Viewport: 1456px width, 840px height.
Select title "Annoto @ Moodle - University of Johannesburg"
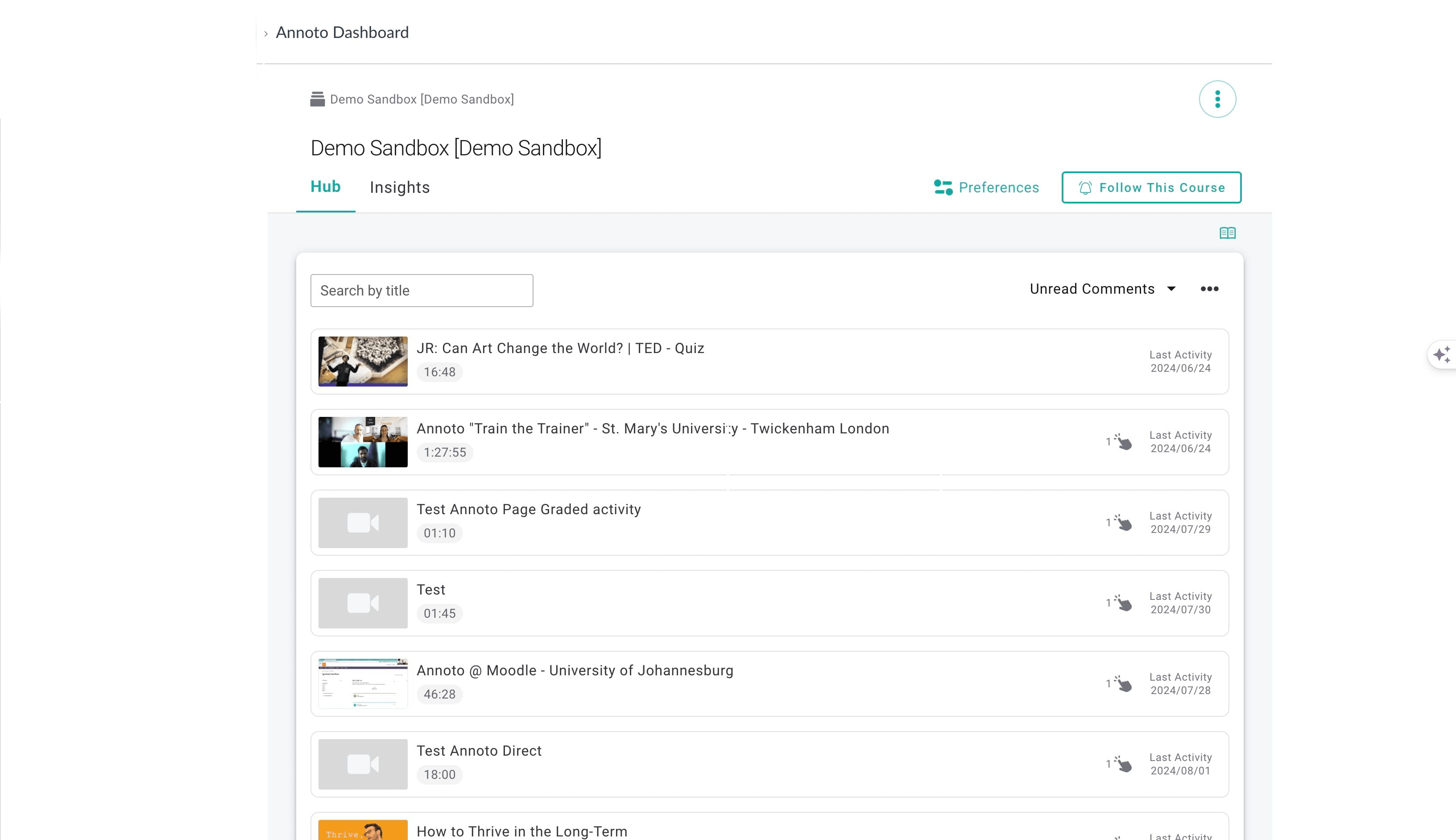tap(575, 670)
